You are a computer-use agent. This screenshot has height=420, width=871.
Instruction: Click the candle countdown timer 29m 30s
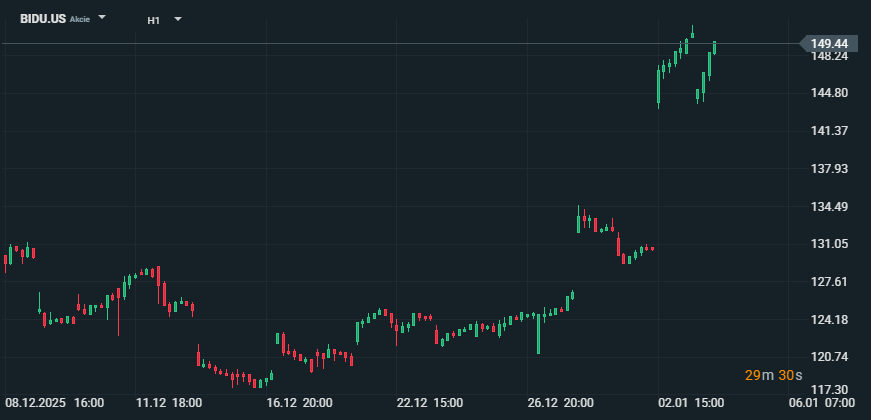[774, 375]
